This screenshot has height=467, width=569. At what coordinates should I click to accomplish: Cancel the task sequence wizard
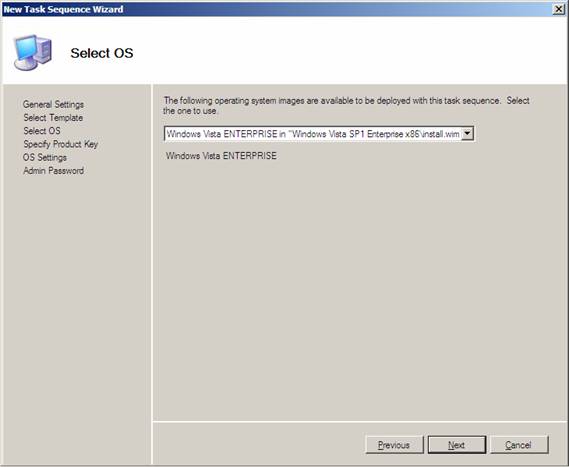click(x=519, y=445)
